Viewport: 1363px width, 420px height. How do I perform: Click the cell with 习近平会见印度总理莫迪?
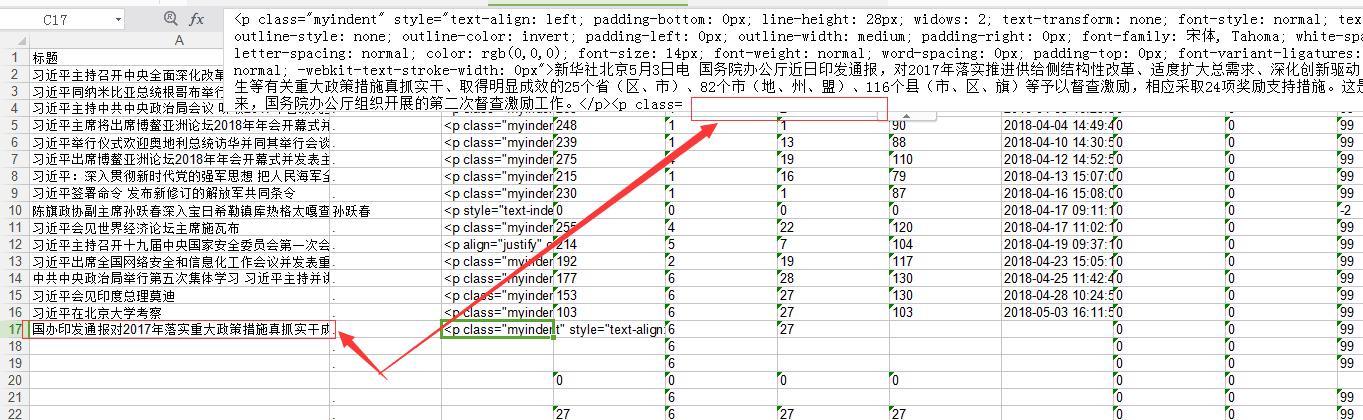coord(180,295)
